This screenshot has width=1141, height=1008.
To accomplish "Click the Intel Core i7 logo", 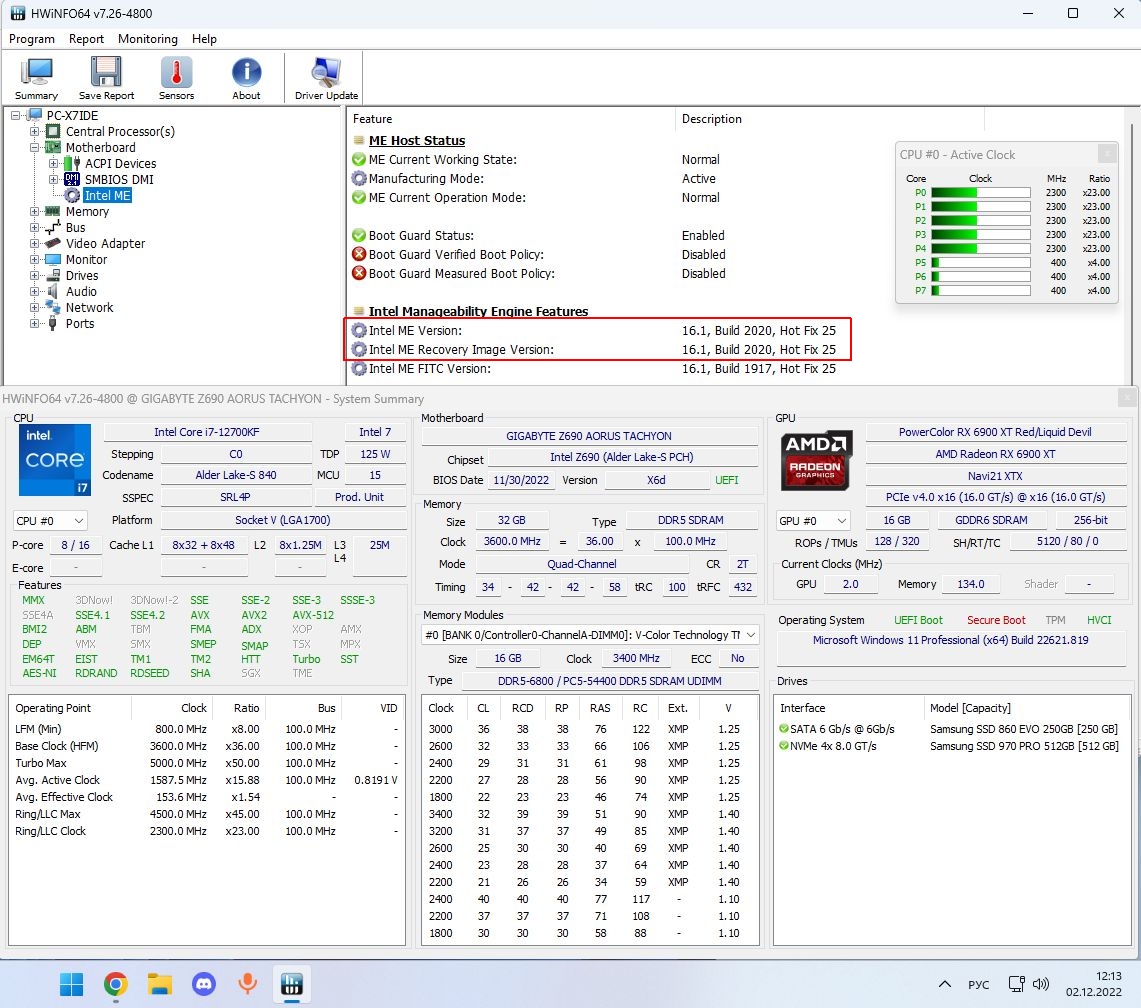I will 55,460.
